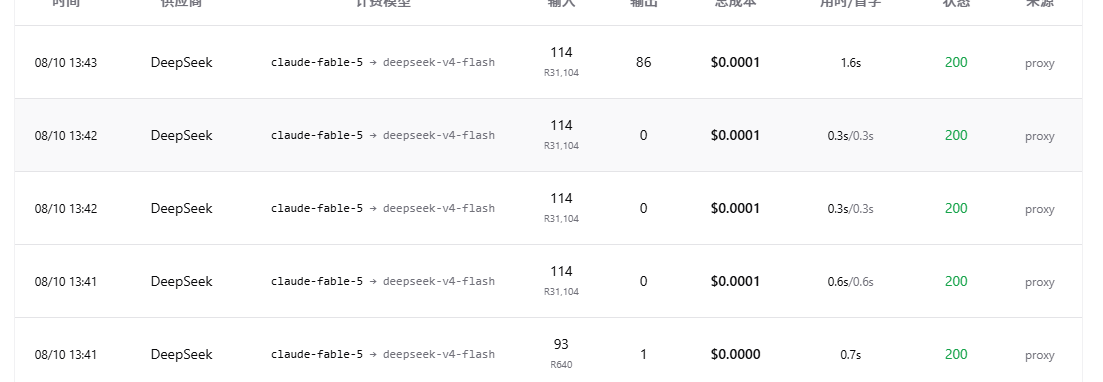Select the 08/10 13:43 timestamp cell
The width and height of the screenshot is (1103, 382).
tap(66, 63)
